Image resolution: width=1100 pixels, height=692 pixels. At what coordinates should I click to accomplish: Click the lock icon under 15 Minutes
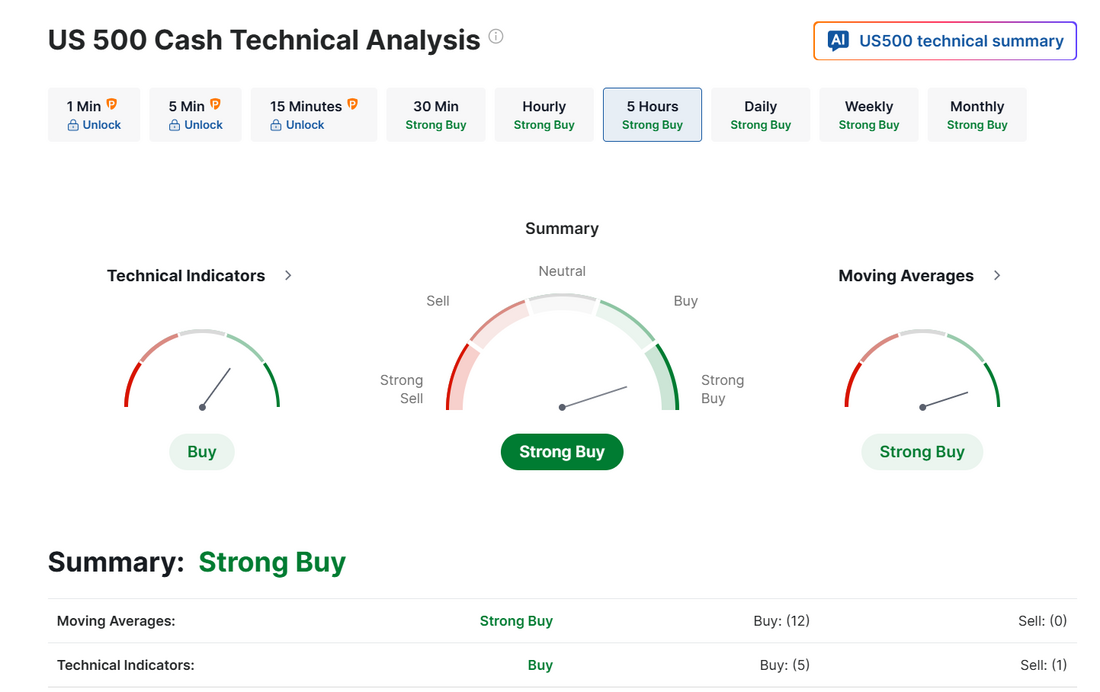point(276,126)
